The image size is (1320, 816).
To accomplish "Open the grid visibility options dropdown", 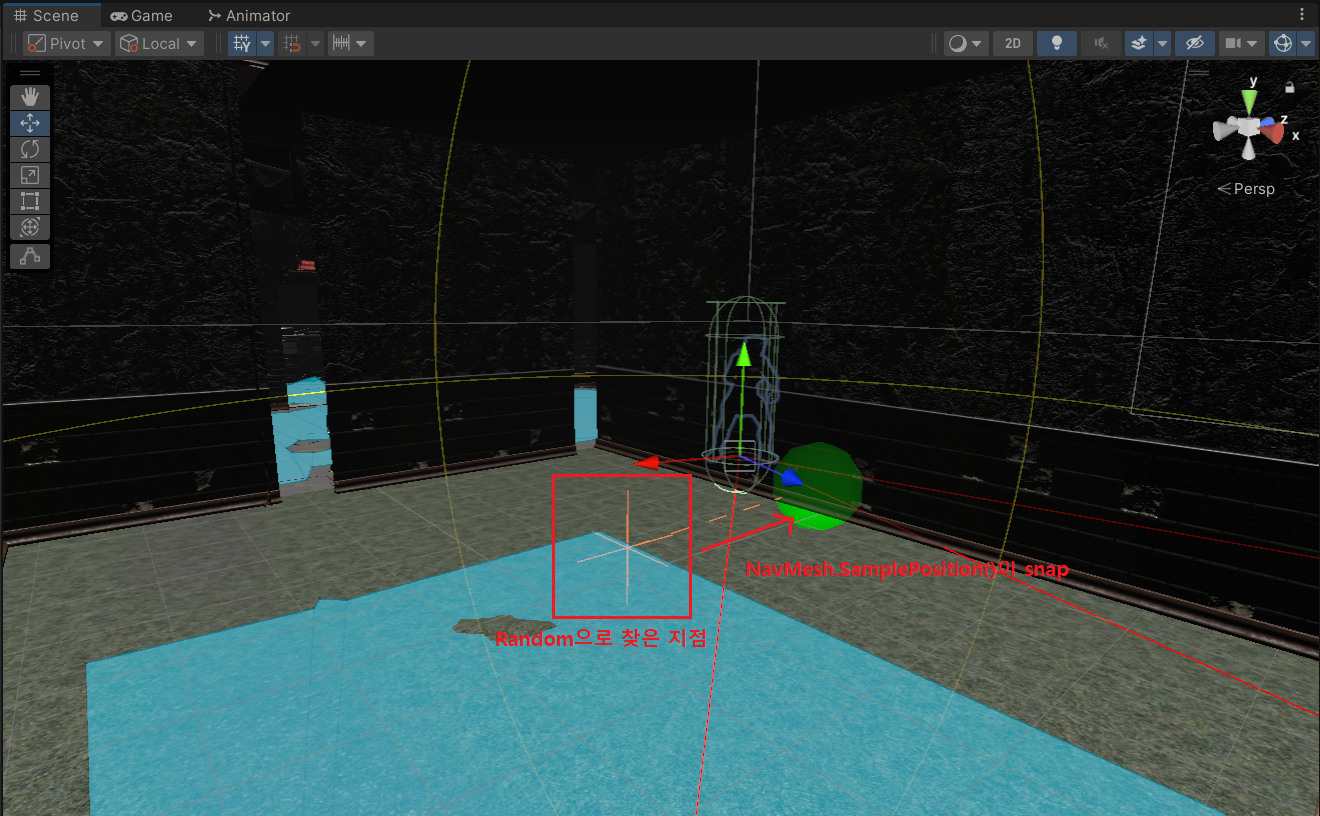I will 265,43.
